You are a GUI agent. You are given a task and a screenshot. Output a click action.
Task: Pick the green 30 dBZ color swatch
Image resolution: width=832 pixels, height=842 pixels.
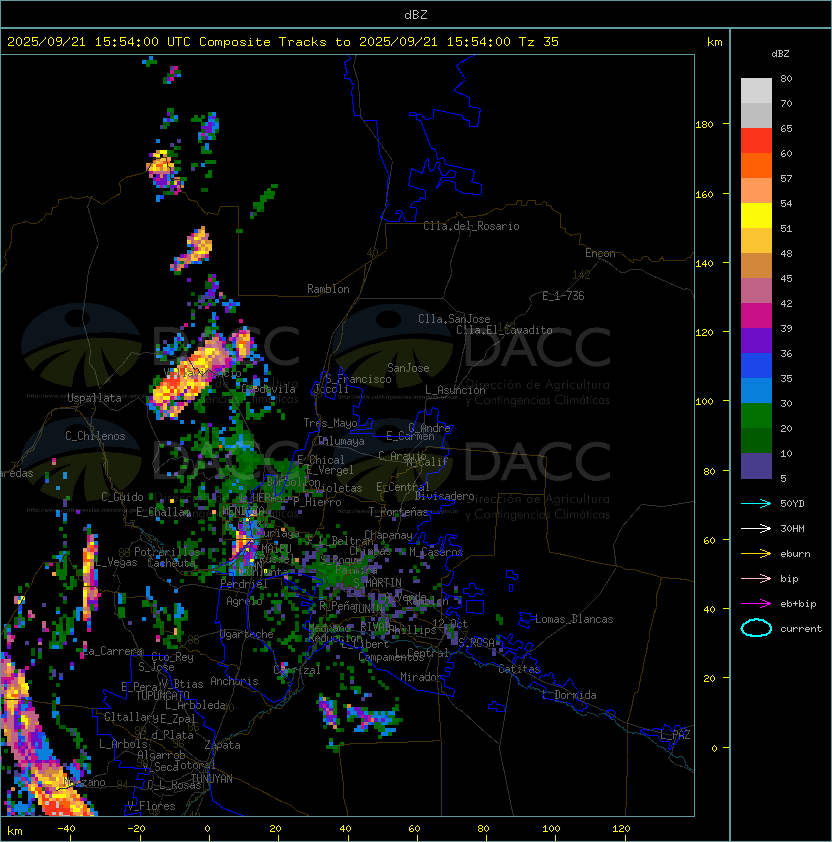tap(756, 415)
